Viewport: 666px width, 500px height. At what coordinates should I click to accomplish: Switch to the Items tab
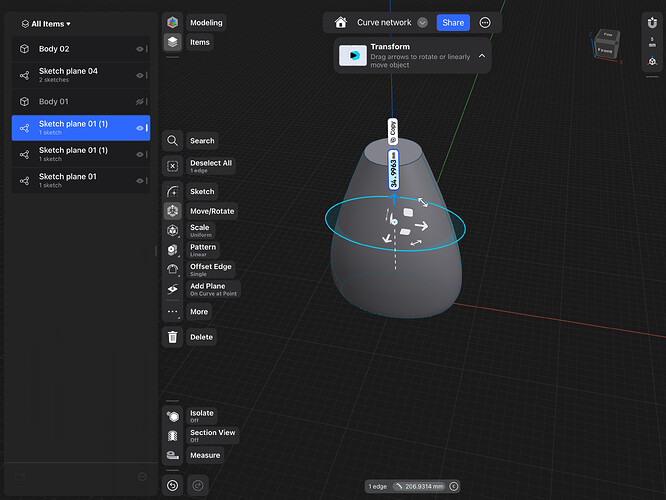[x=173, y=42]
